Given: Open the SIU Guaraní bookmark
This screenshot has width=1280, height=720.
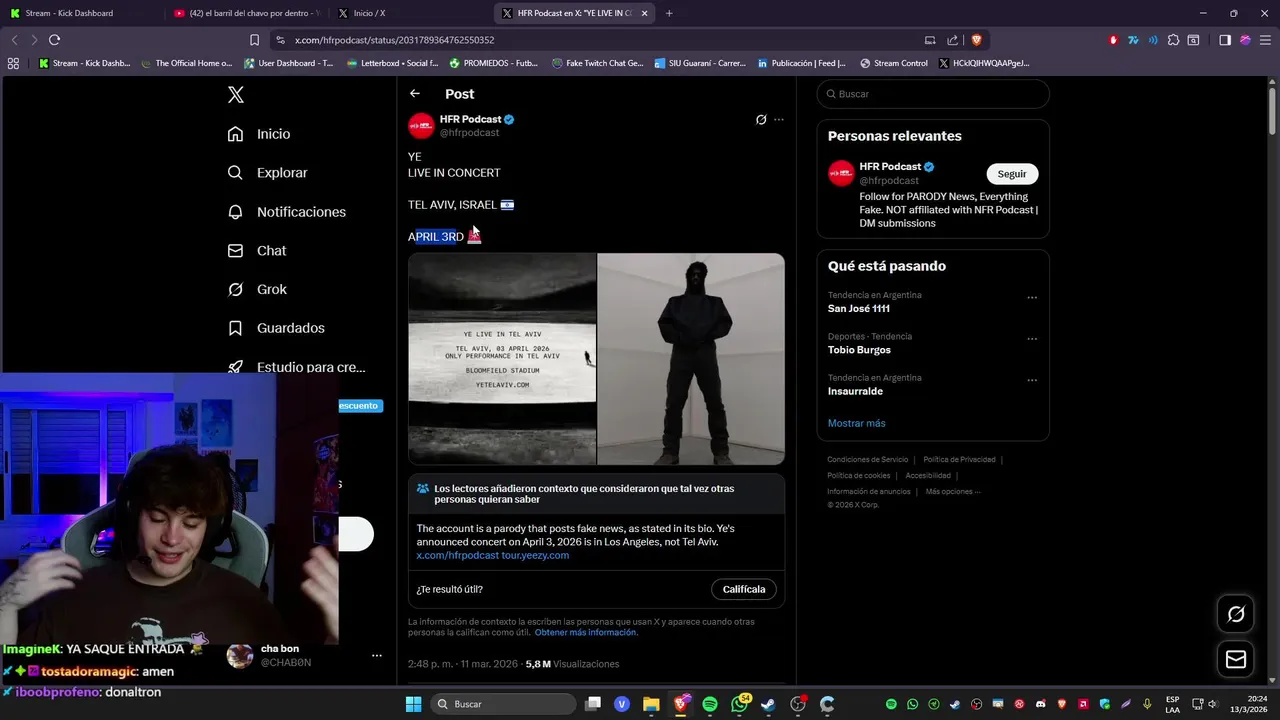Looking at the screenshot, I should point(700,63).
